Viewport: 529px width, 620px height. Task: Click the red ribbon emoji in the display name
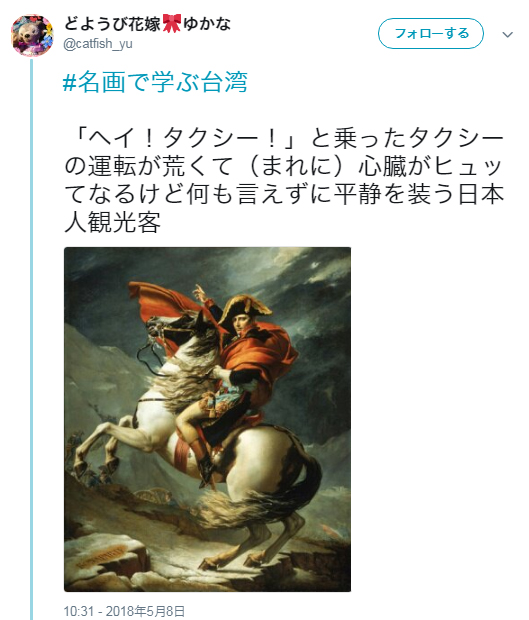(172, 23)
